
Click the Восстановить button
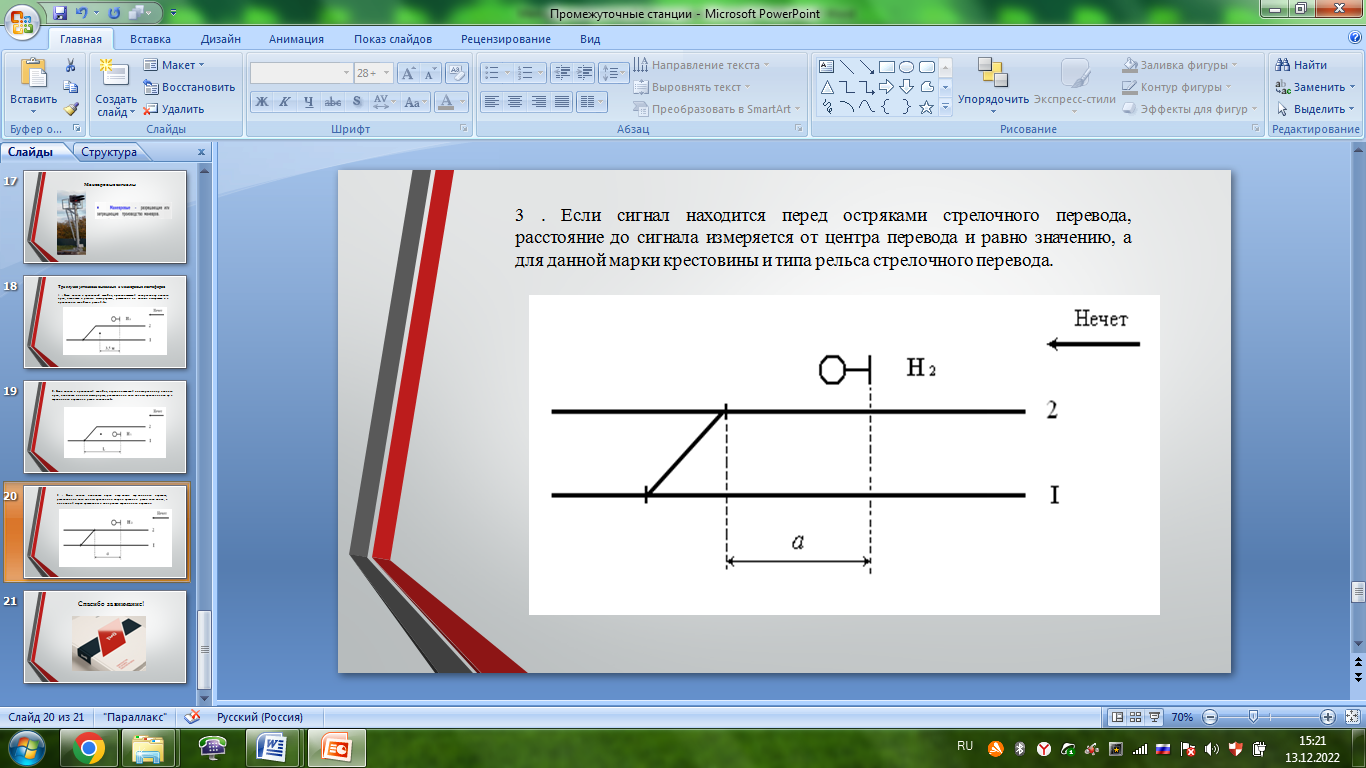click(189, 87)
